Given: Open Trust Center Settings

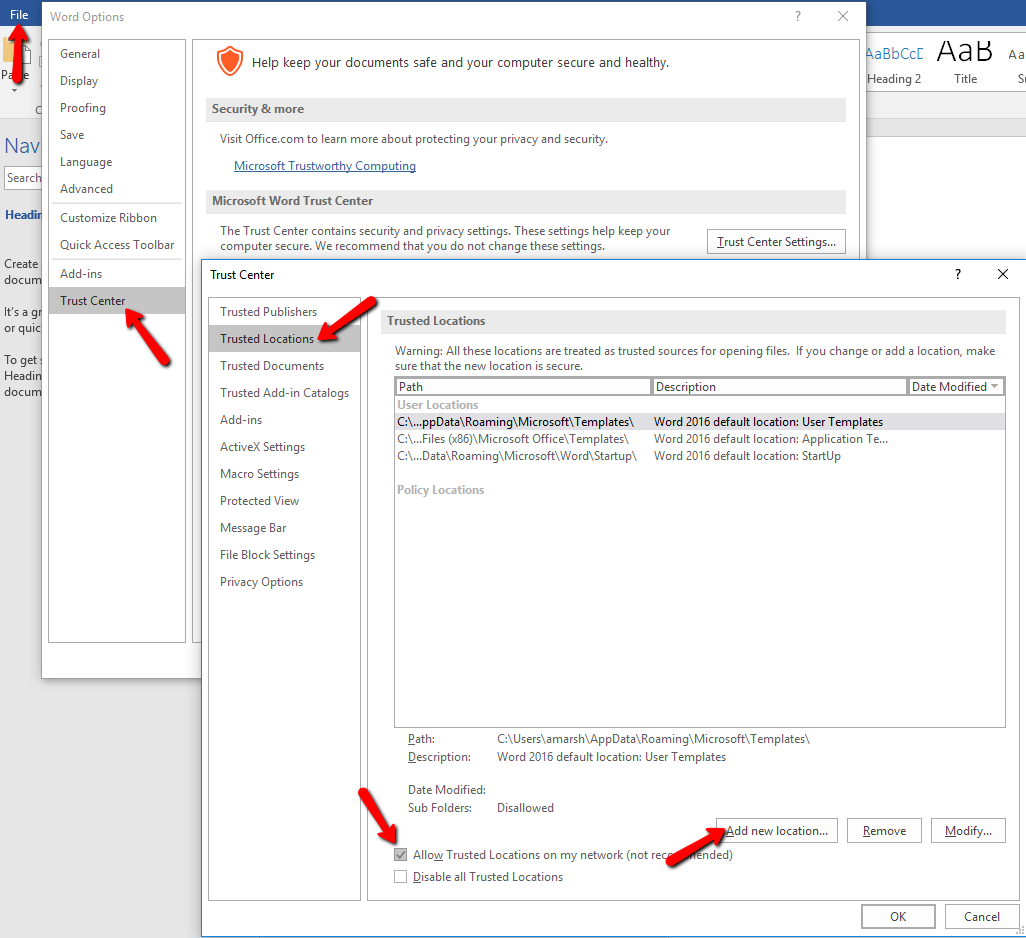Looking at the screenshot, I should [776, 241].
